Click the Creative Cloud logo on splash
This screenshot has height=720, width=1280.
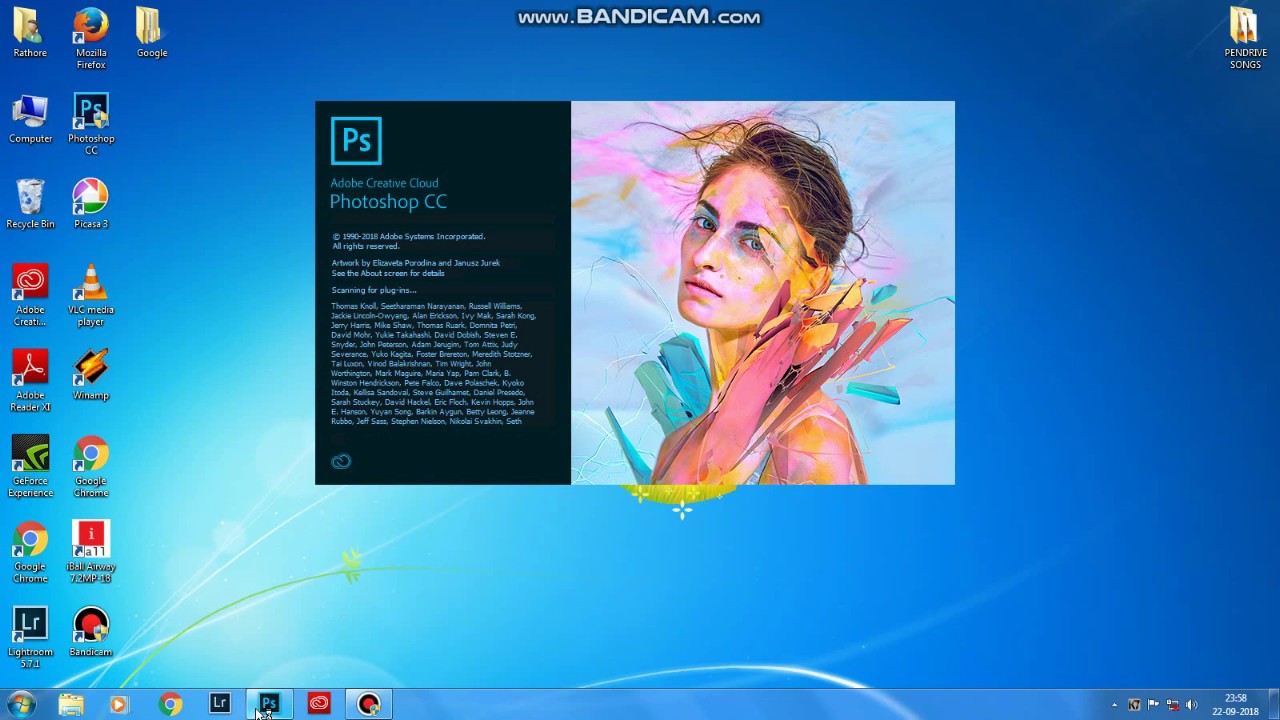click(x=341, y=461)
